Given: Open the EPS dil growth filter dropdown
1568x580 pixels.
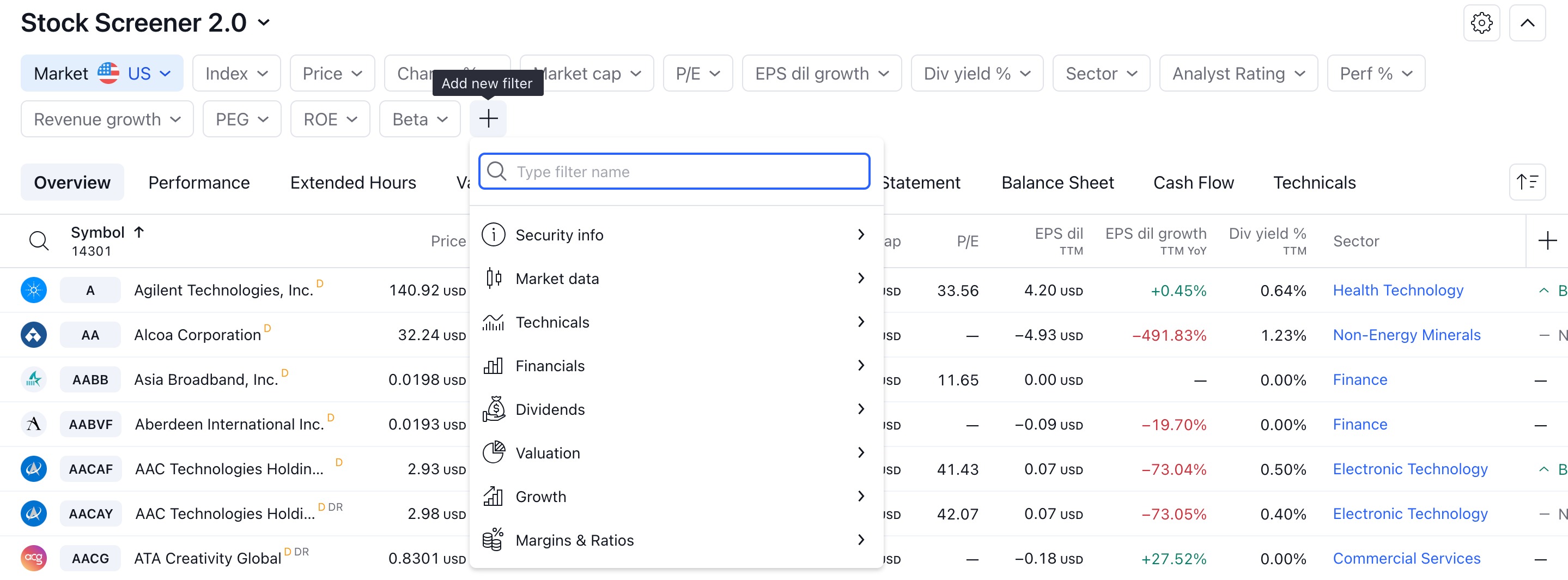Looking at the screenshot, I should click(x=822, y=73).
